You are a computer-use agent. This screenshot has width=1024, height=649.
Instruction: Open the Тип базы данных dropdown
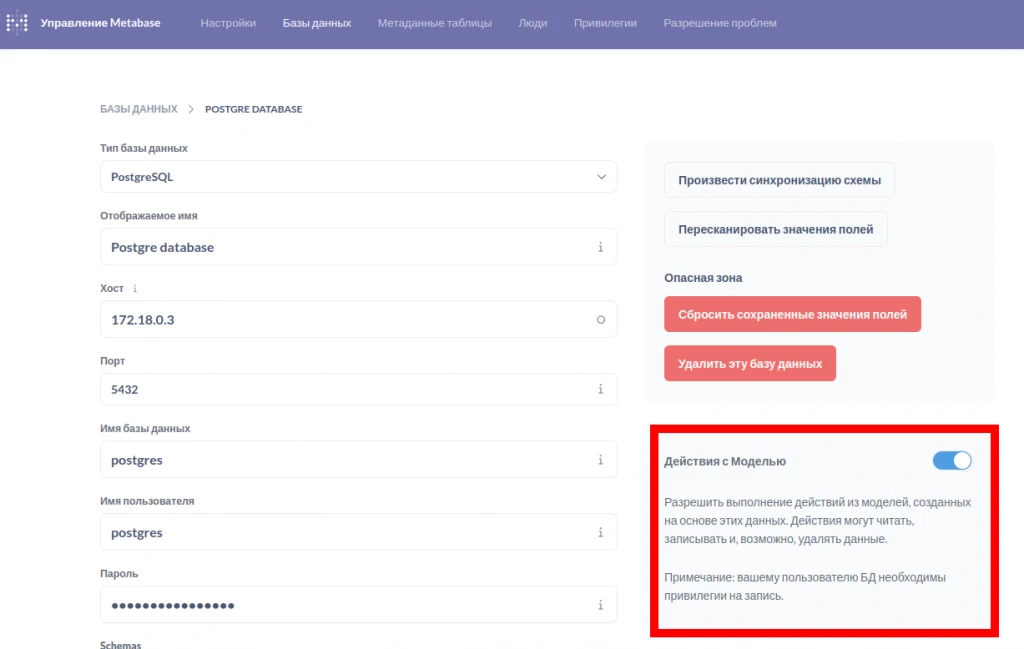click(x=359, y=176)
